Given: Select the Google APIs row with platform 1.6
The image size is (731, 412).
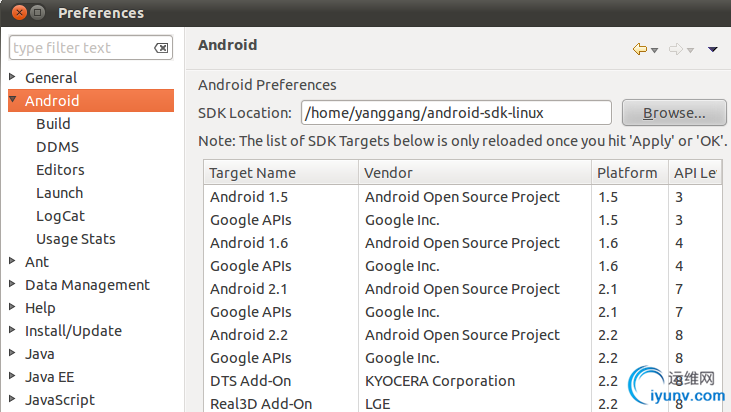Looking at the screenshot, I should [x=463, y=266].
